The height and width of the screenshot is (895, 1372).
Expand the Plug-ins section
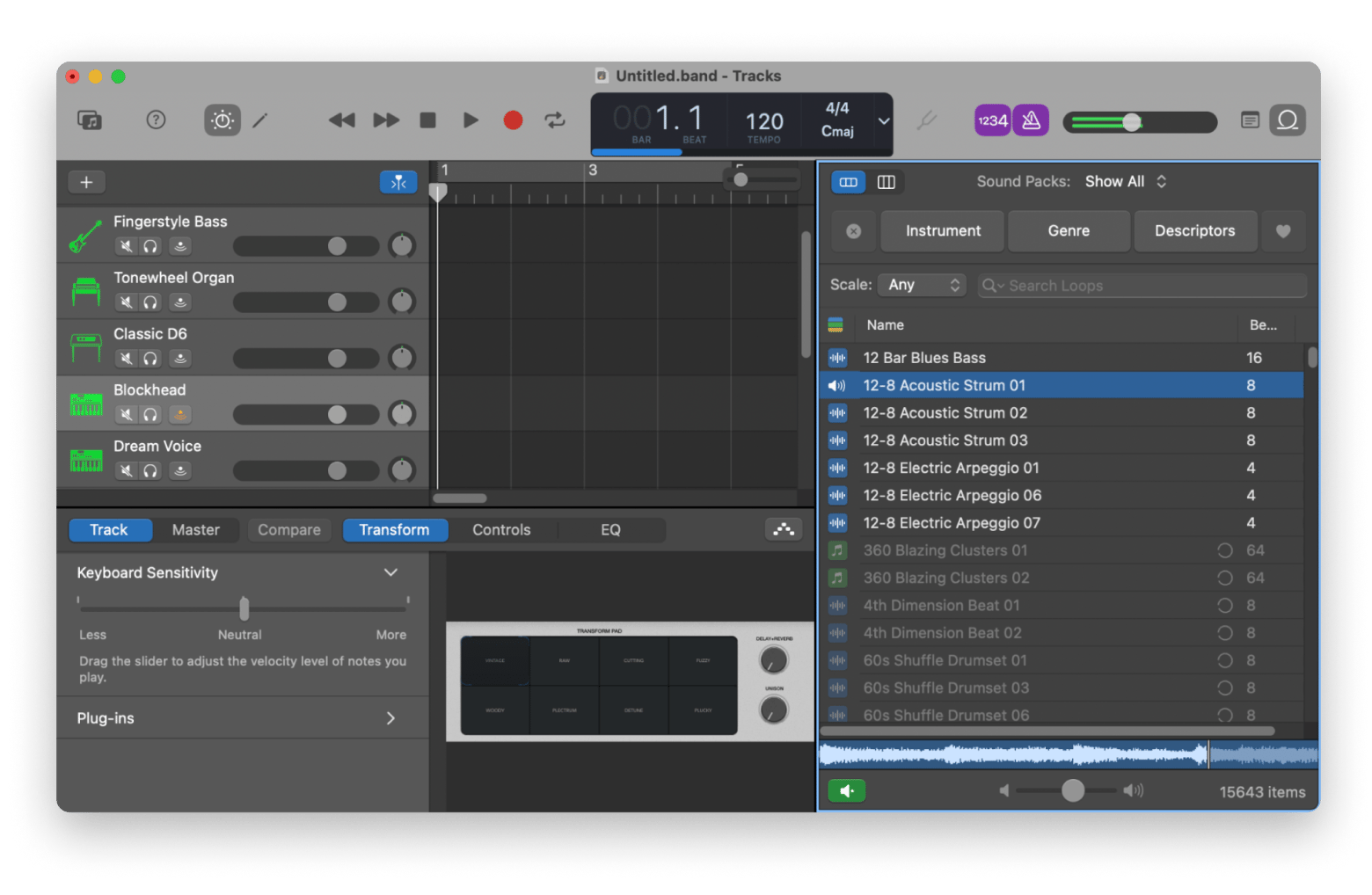390,718
